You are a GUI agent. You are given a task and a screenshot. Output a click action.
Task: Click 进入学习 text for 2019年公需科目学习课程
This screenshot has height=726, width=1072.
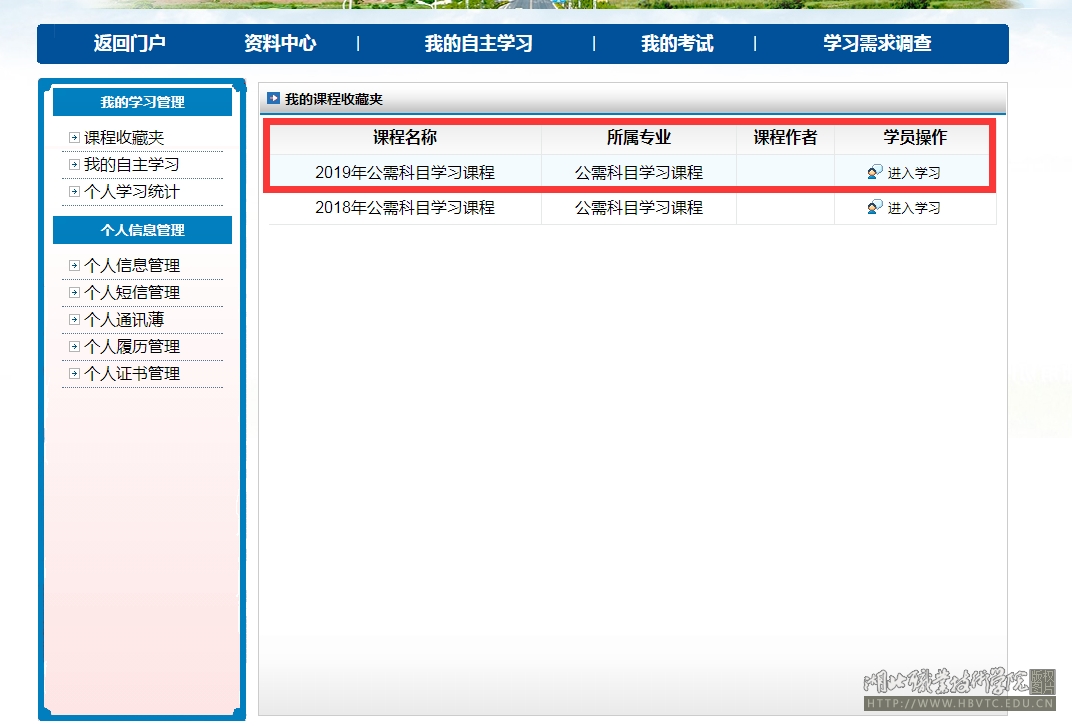pos(914,173)
